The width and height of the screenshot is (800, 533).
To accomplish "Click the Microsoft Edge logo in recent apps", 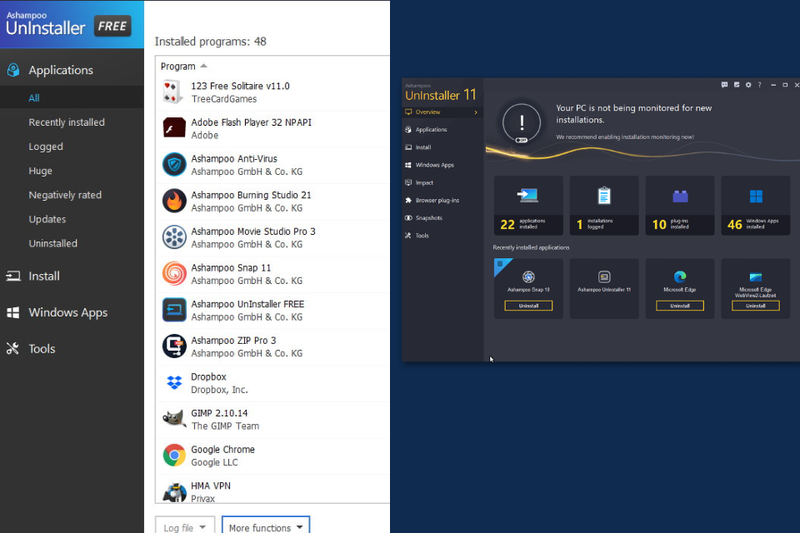I will [x=680, y=276].
